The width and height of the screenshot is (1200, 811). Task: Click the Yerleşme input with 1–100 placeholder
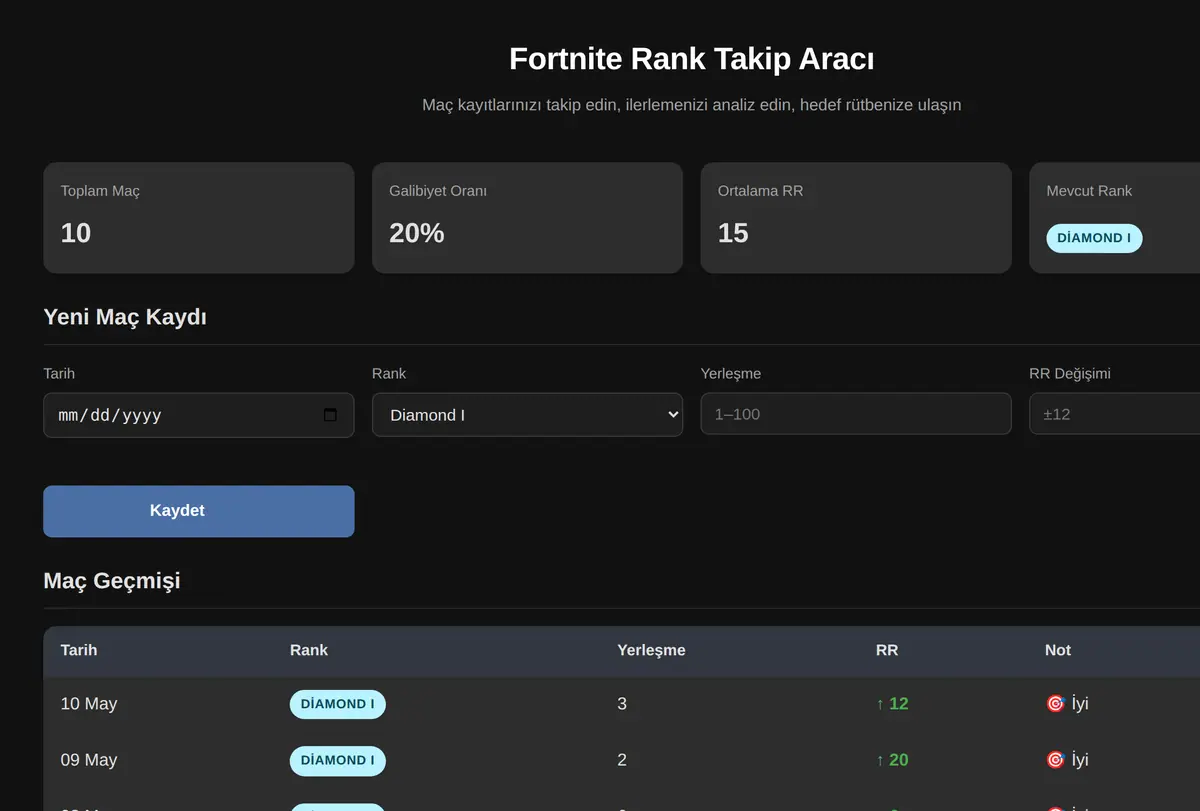click(x=856, y=414)
